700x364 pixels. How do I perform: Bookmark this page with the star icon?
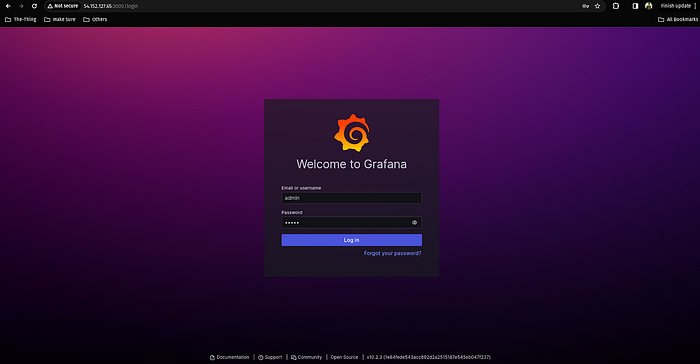pos(597,6)
